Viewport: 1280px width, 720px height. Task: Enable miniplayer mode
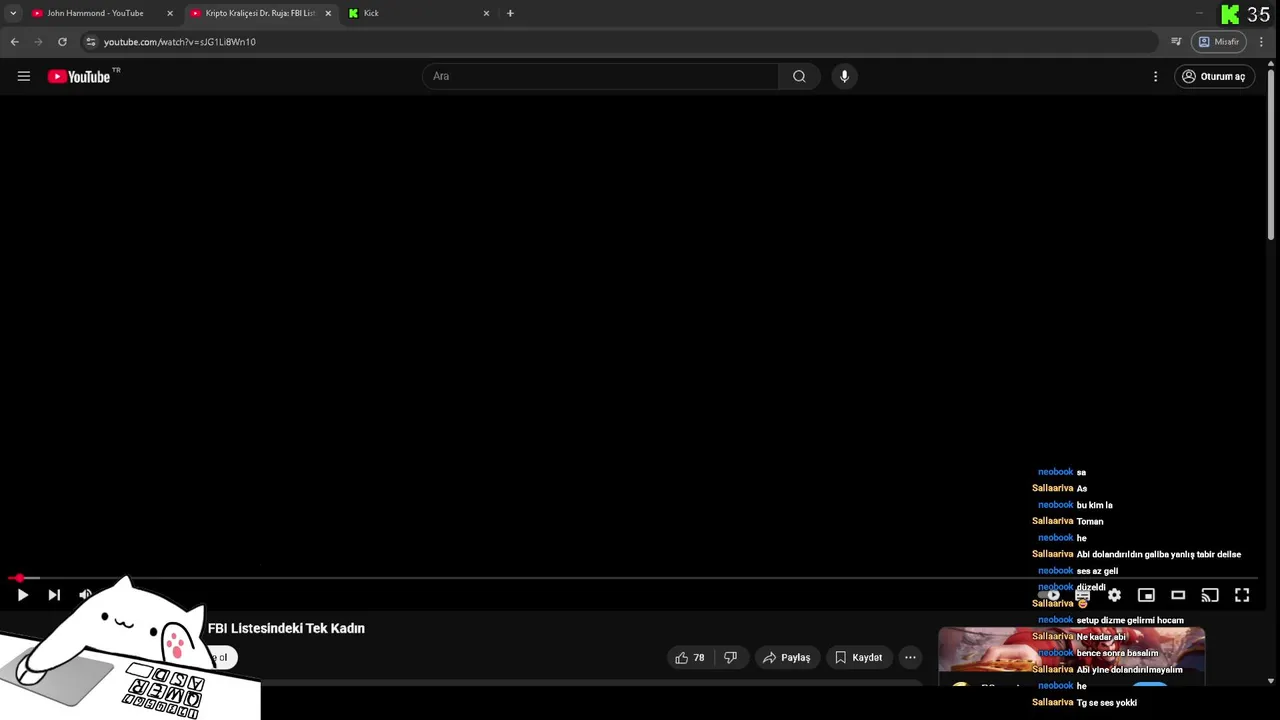(x=1146, y=595)
